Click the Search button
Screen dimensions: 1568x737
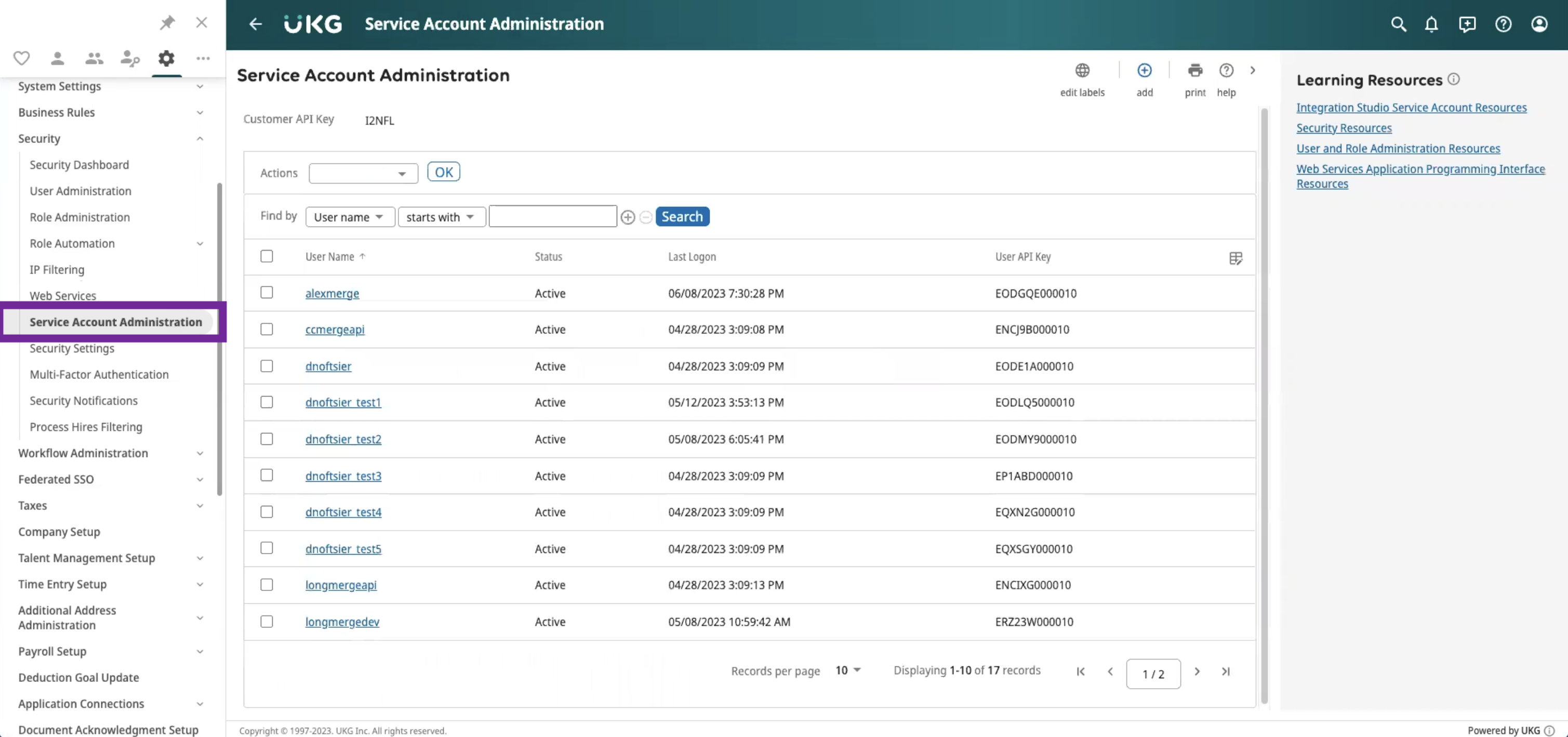point(682,217)
